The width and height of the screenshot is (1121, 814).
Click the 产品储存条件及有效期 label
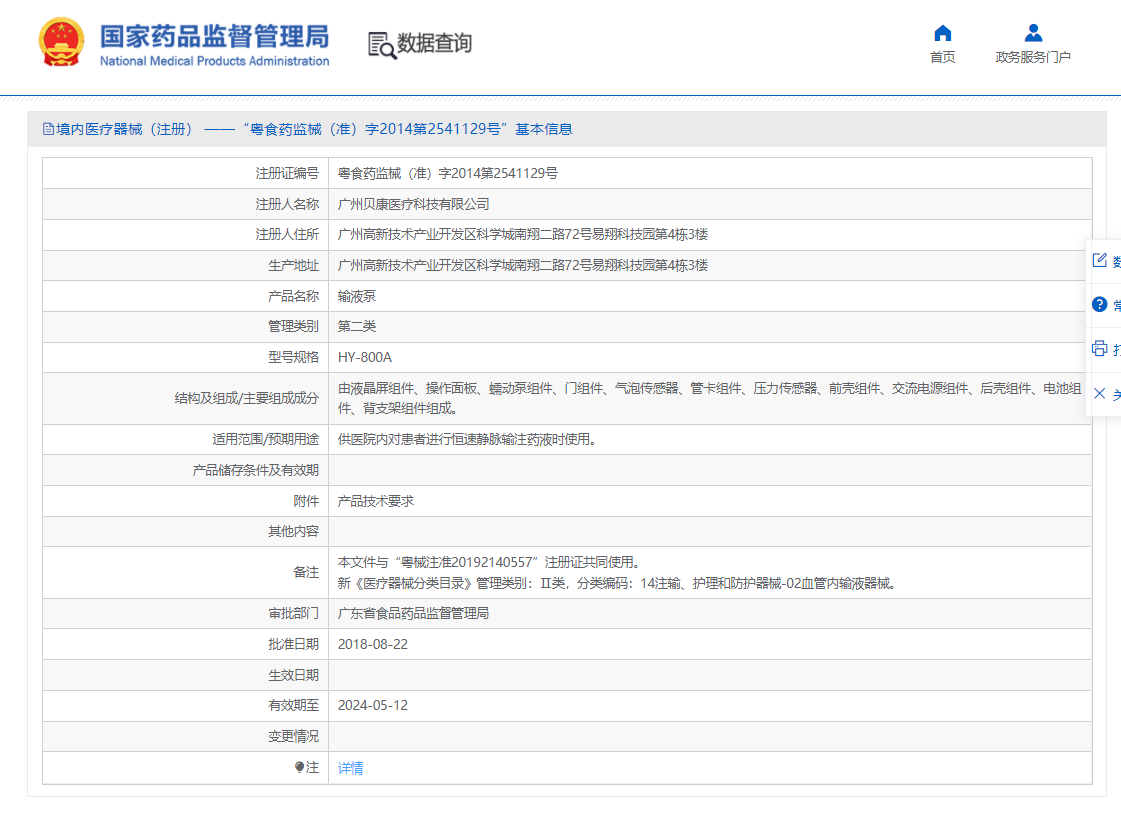pyautogui.click(x=255, y=470)
